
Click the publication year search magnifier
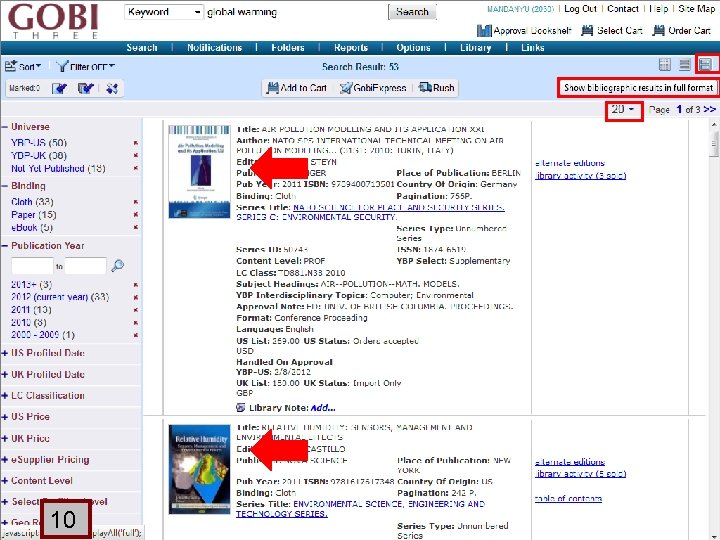pos(118,265)
